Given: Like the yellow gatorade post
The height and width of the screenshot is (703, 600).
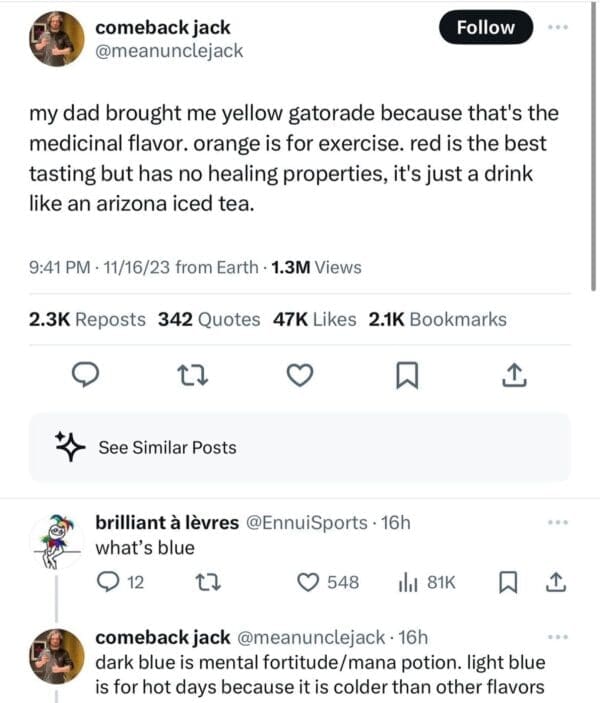Looking at the screenshot, I should point(299,375).
